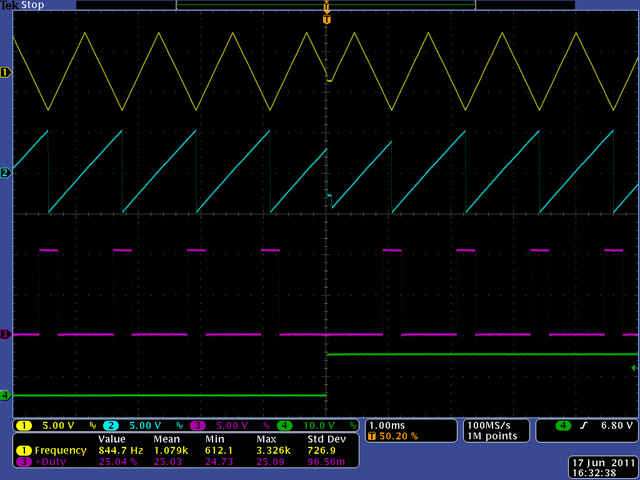This screenshot has width=640, height=480.
Task: Click the Tek Stop acquisition status
Action: click(x=33, y=5)
